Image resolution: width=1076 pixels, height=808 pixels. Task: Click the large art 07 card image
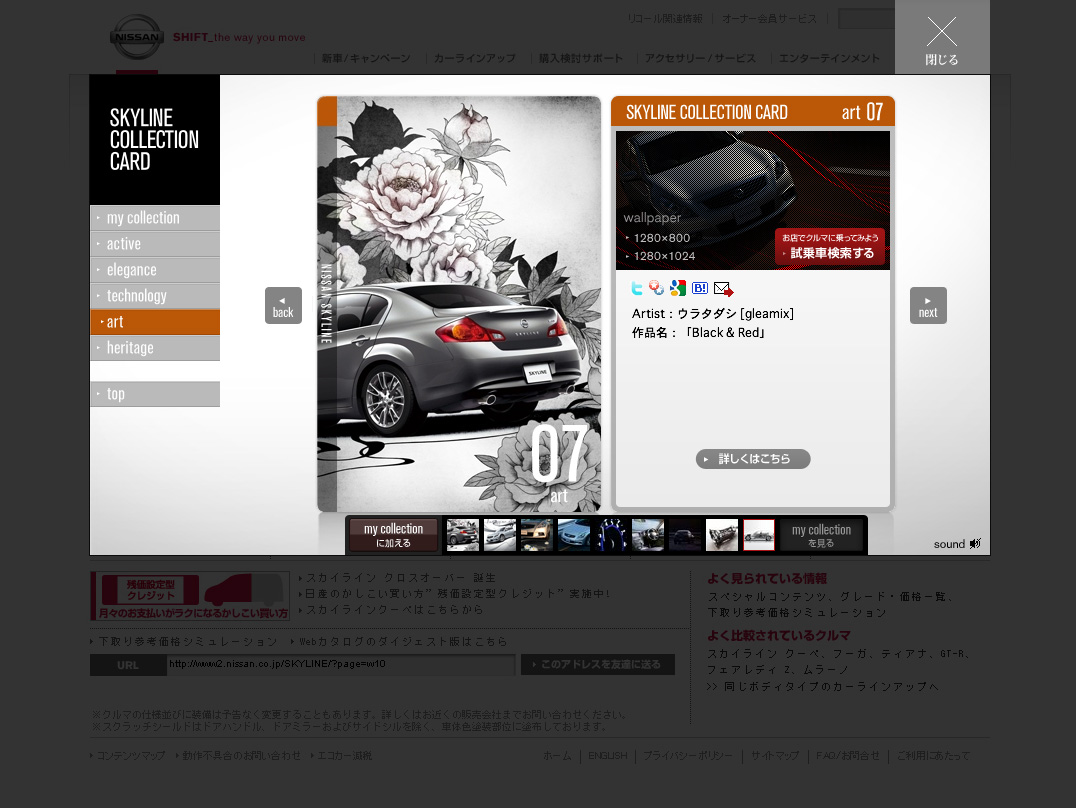459,304
